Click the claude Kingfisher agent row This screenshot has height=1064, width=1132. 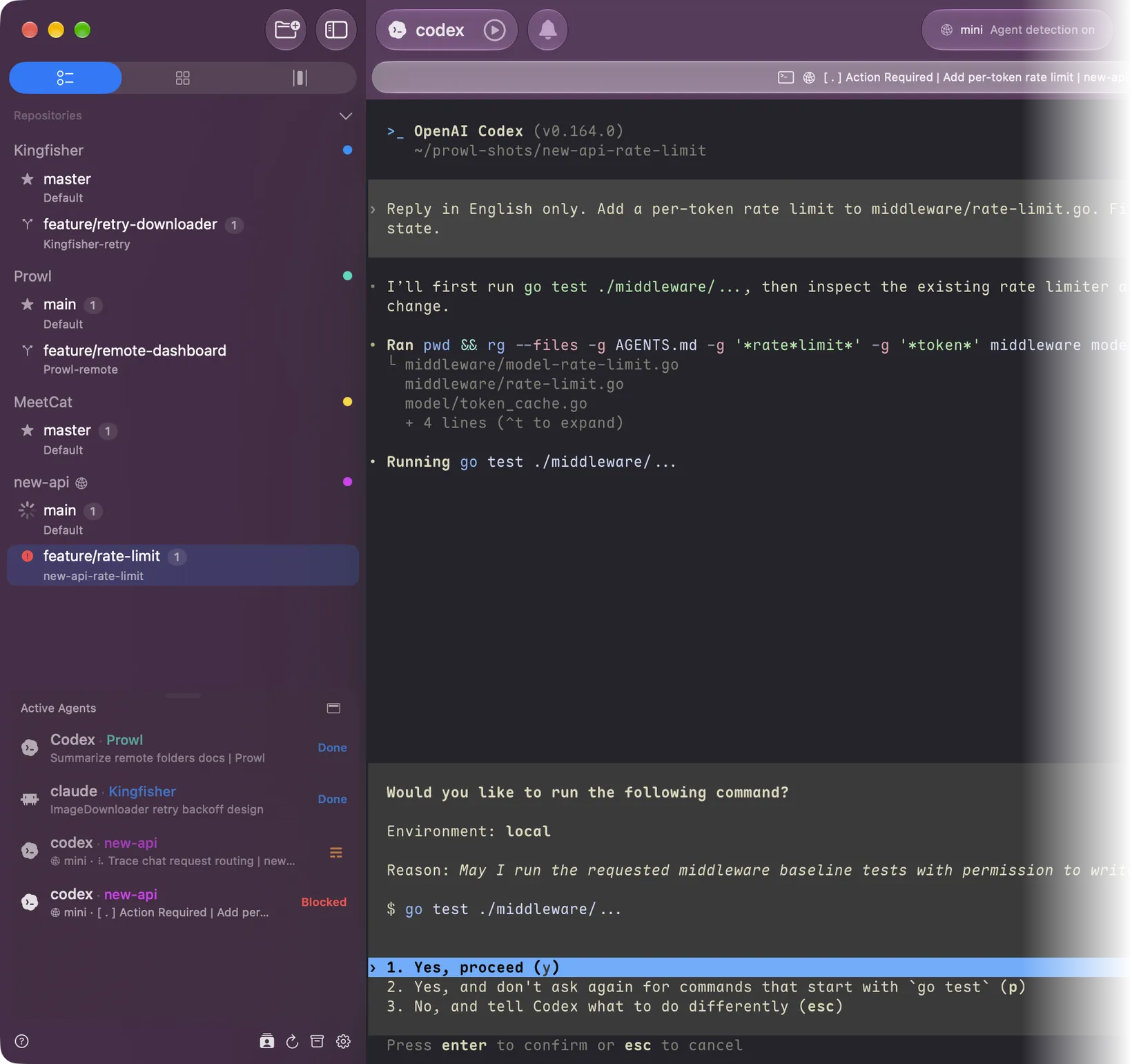pyautogui.click(x=183, y=799)
